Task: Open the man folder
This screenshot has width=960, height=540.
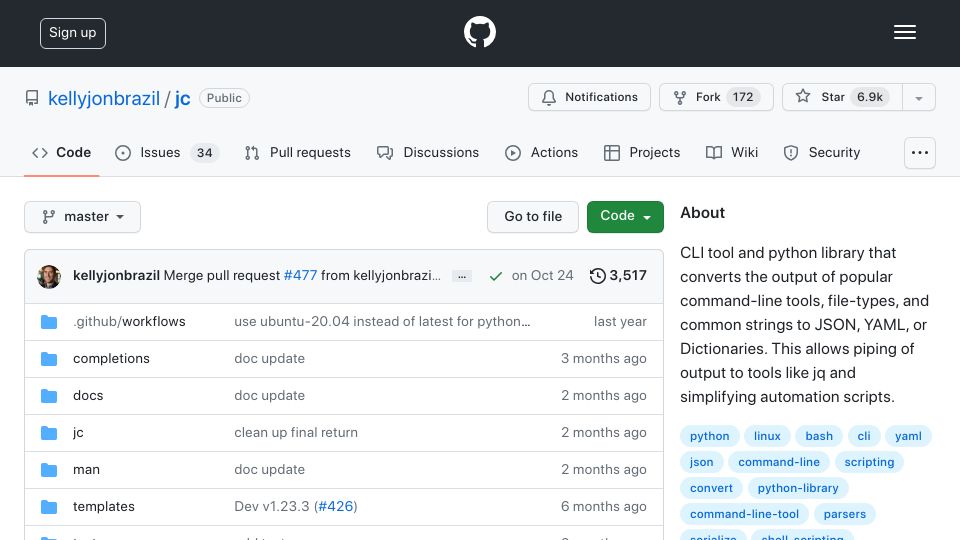Action: (x=86, y=470)
